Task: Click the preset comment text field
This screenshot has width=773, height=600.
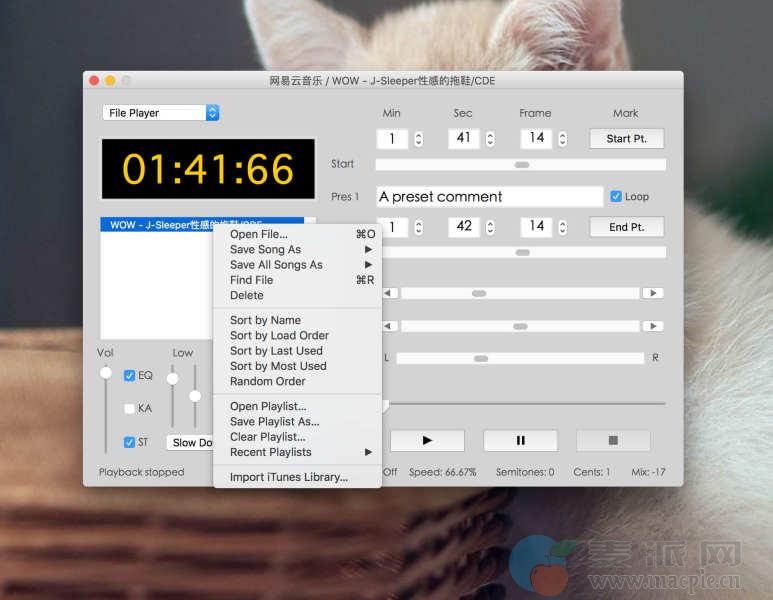Action: [489, 197]
